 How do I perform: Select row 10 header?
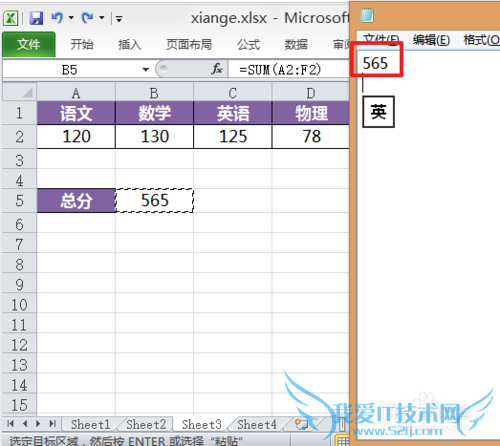click(19, 305)
